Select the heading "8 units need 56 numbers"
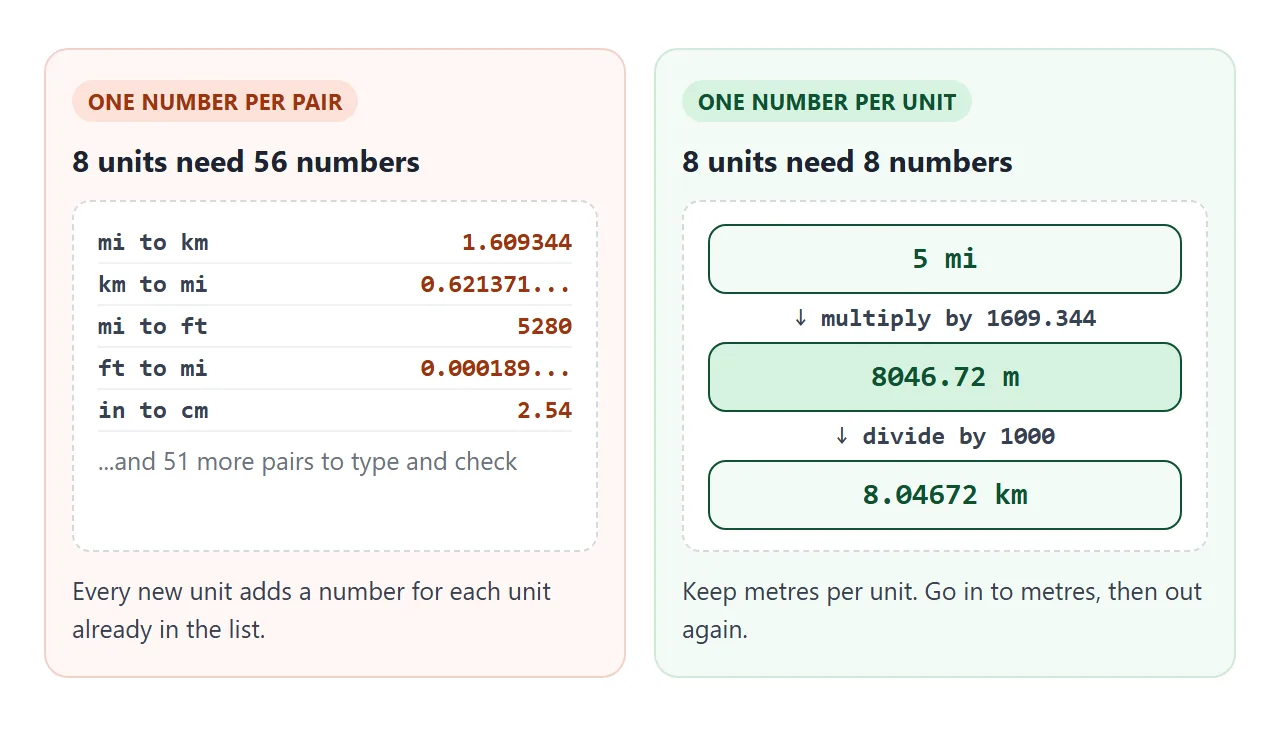Image resolution: width=1280 pixels, height=730 pixels. [x=246, y=162]
